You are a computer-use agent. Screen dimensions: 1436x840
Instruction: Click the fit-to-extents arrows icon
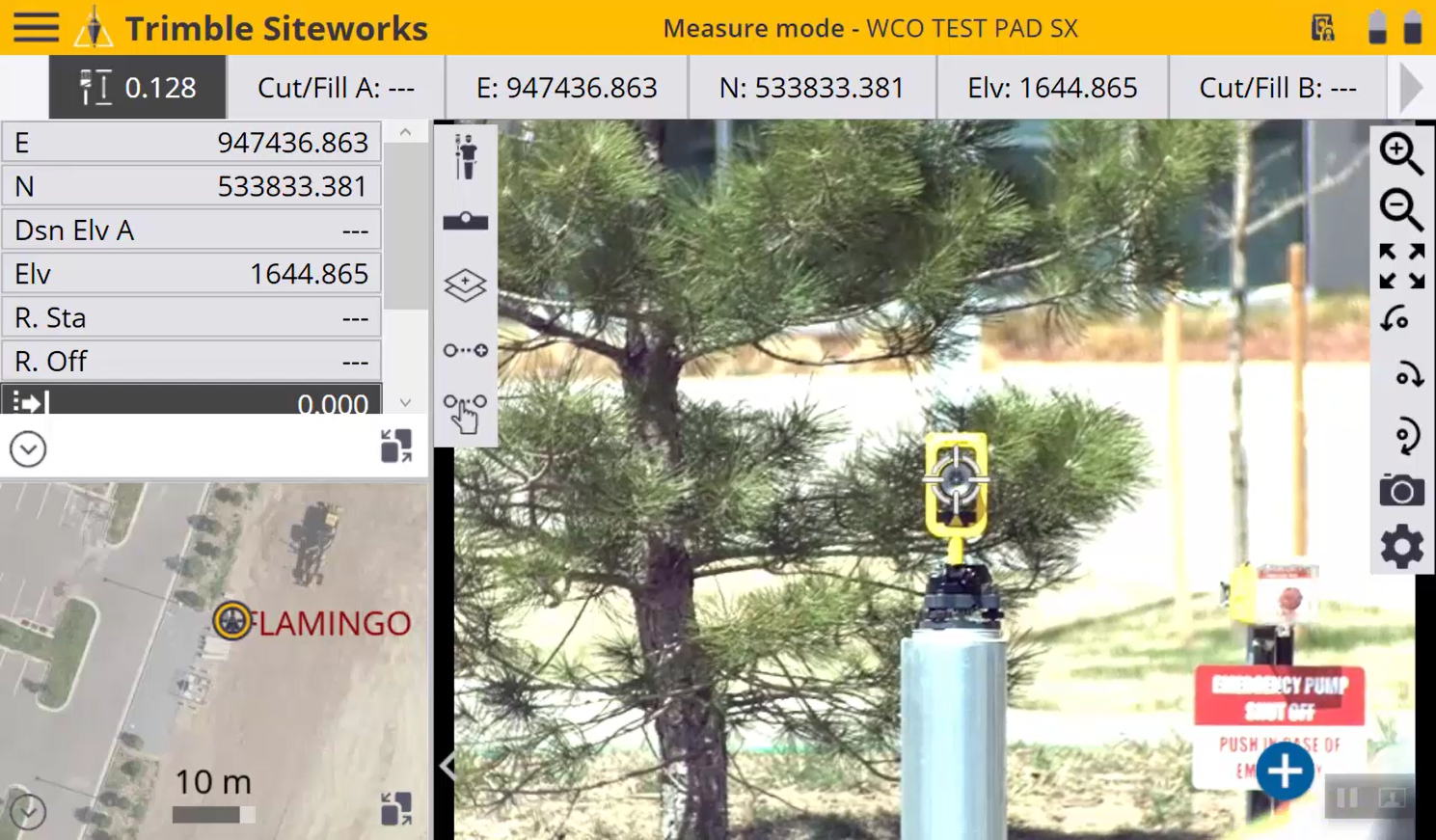(1400, 265)
